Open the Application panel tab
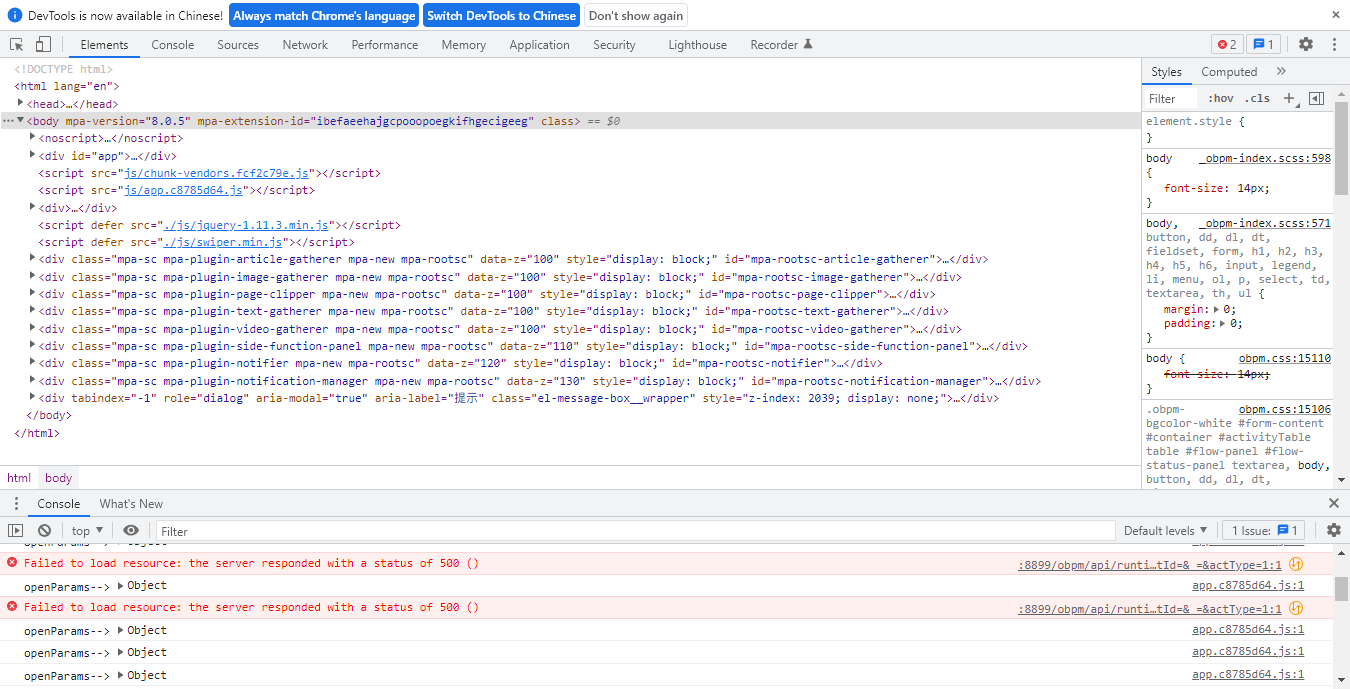The width and height of the screenshot is (1350, 689). [x=539, y=45]
